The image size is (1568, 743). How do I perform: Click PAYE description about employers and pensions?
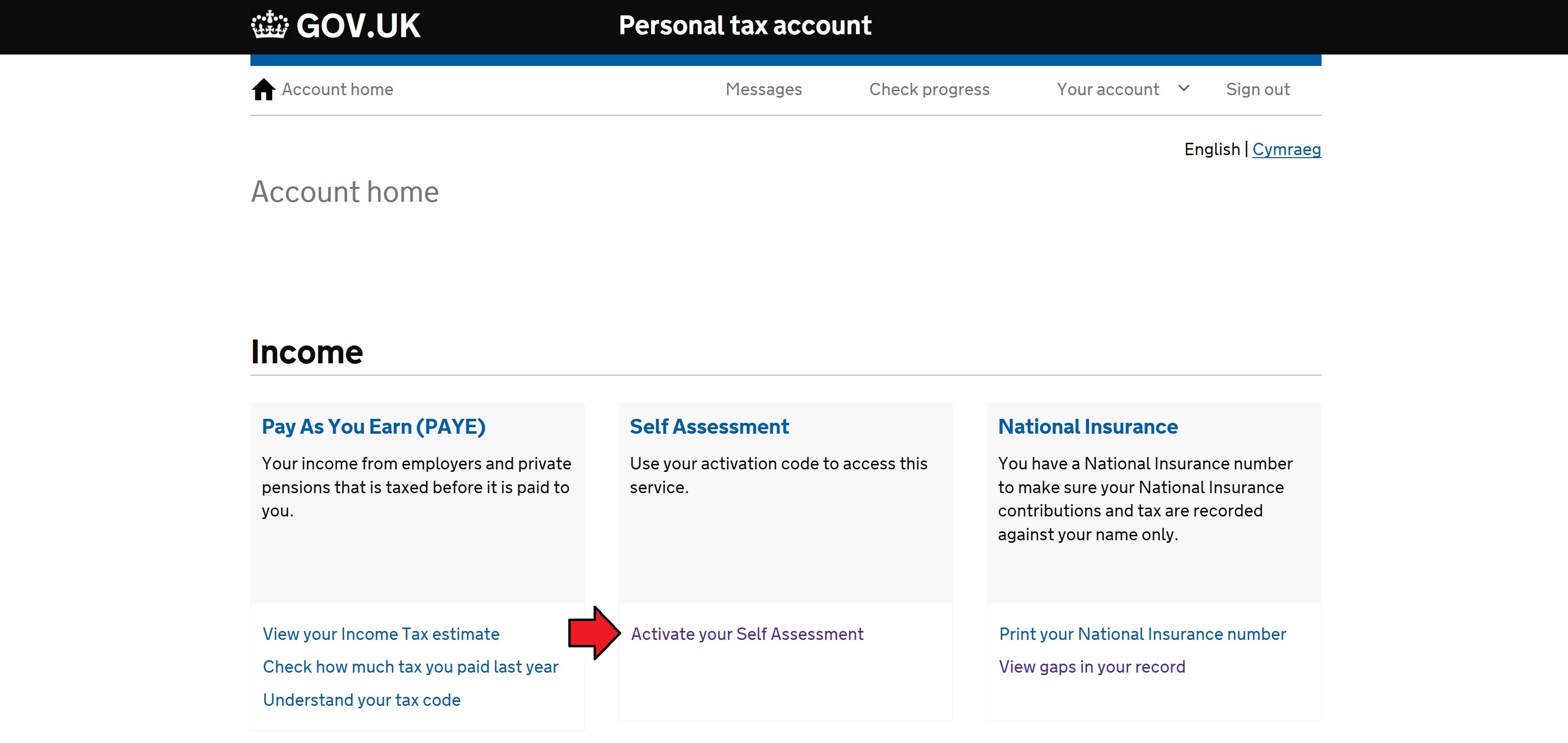417,487
